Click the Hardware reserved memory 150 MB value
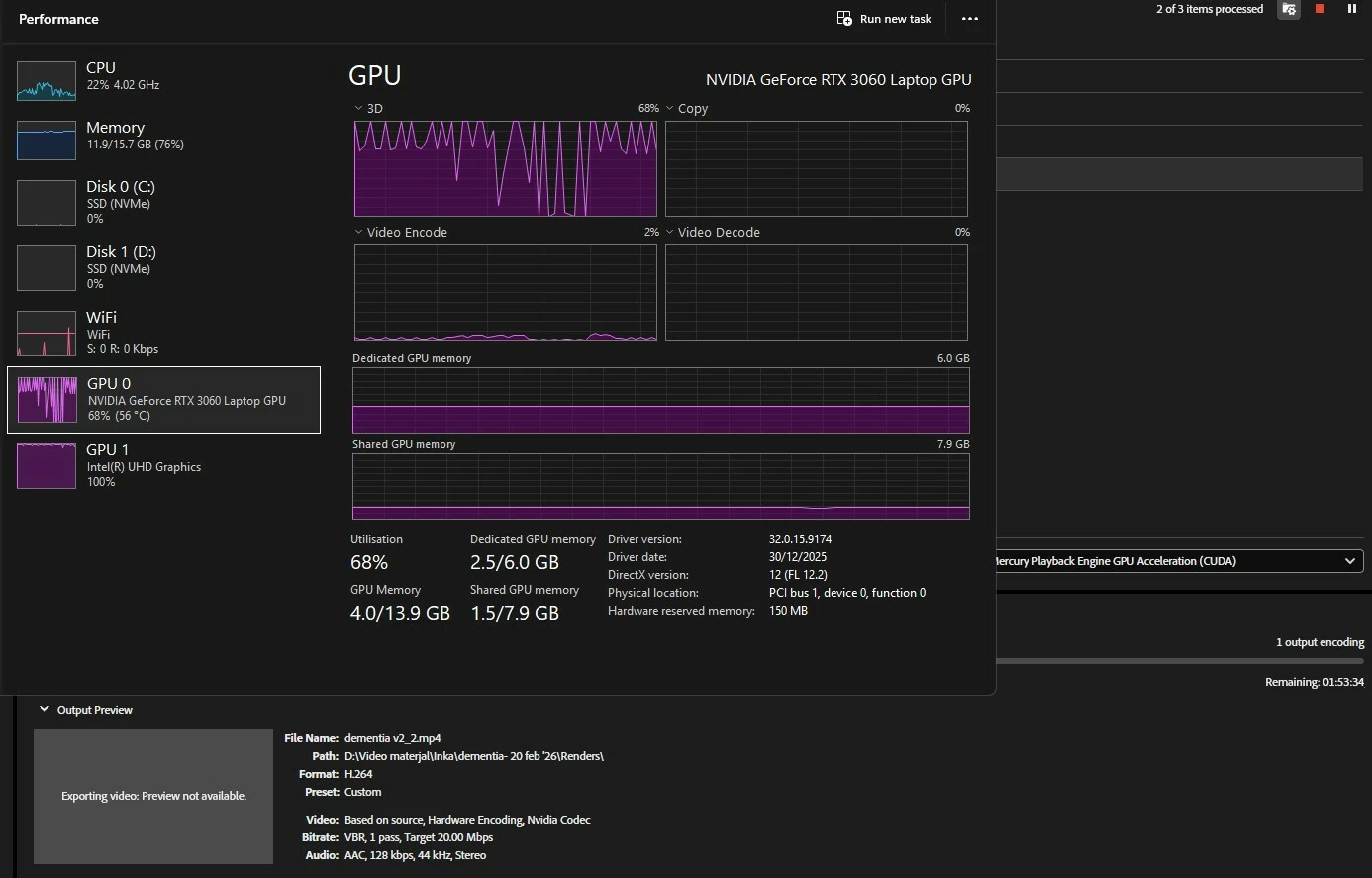This screenshot has width=1372, height=878. pyautogui.click(x=788, y=611)
